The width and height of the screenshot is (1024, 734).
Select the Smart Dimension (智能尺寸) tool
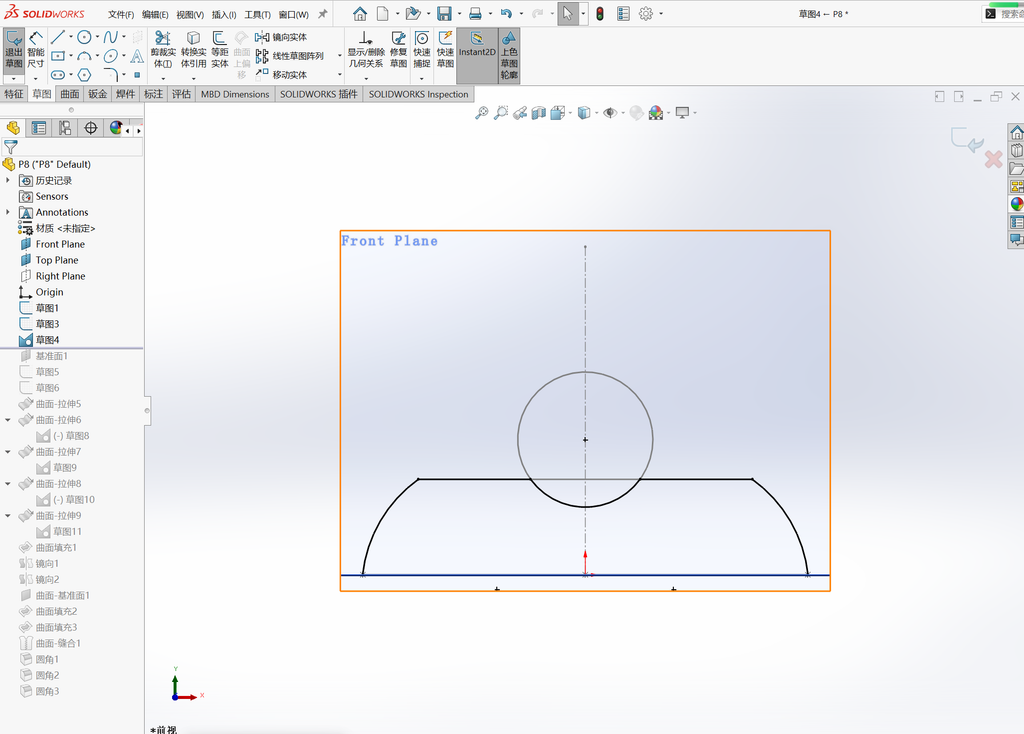(x=36, y=50)
